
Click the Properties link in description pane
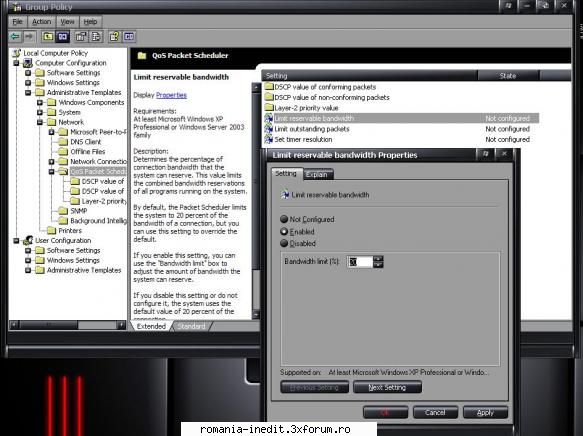click(171, 95)
